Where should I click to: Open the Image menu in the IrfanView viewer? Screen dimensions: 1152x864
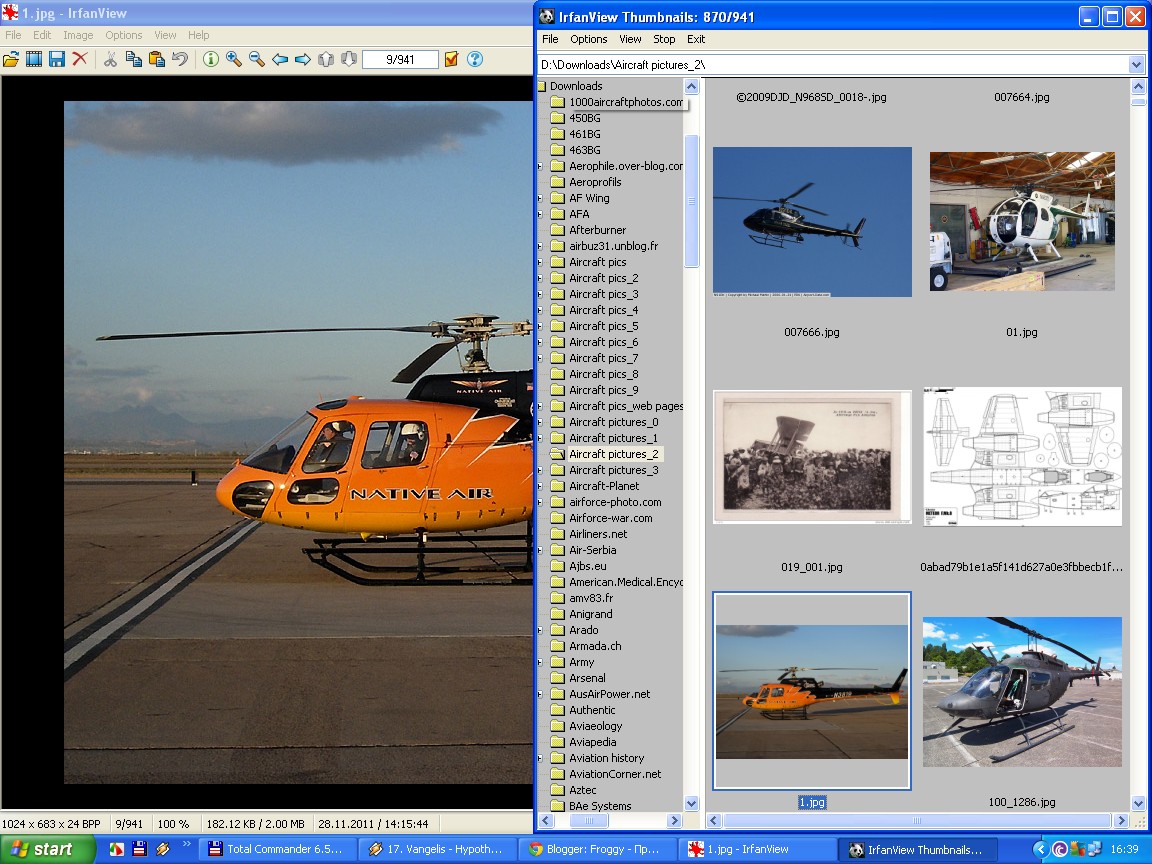78,35
